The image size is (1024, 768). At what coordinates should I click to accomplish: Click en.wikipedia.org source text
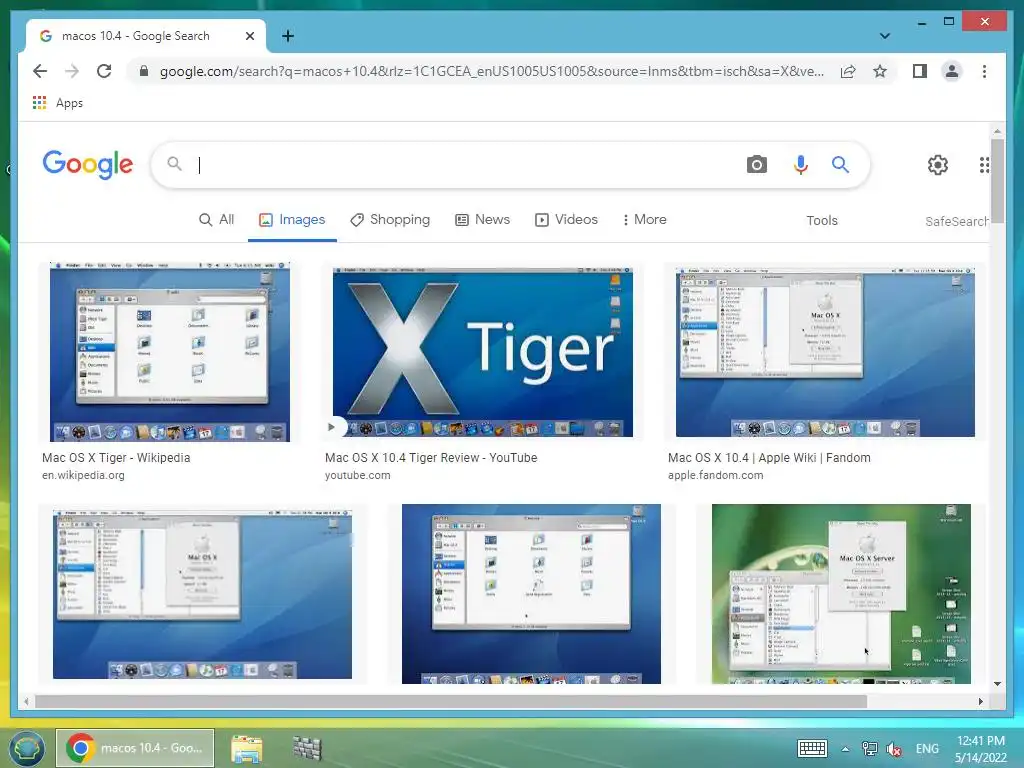coord(83,475)
